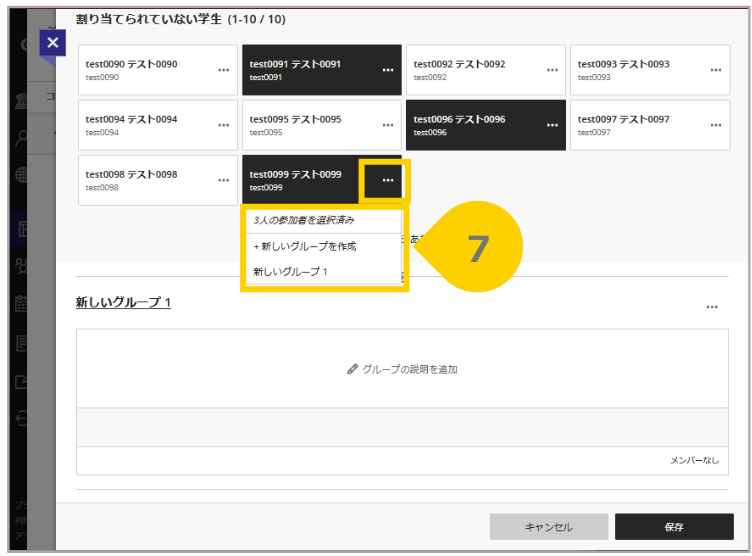Click the メンバーなし label
The height and width of the screenshot is (556, 752).
[694, 460]
